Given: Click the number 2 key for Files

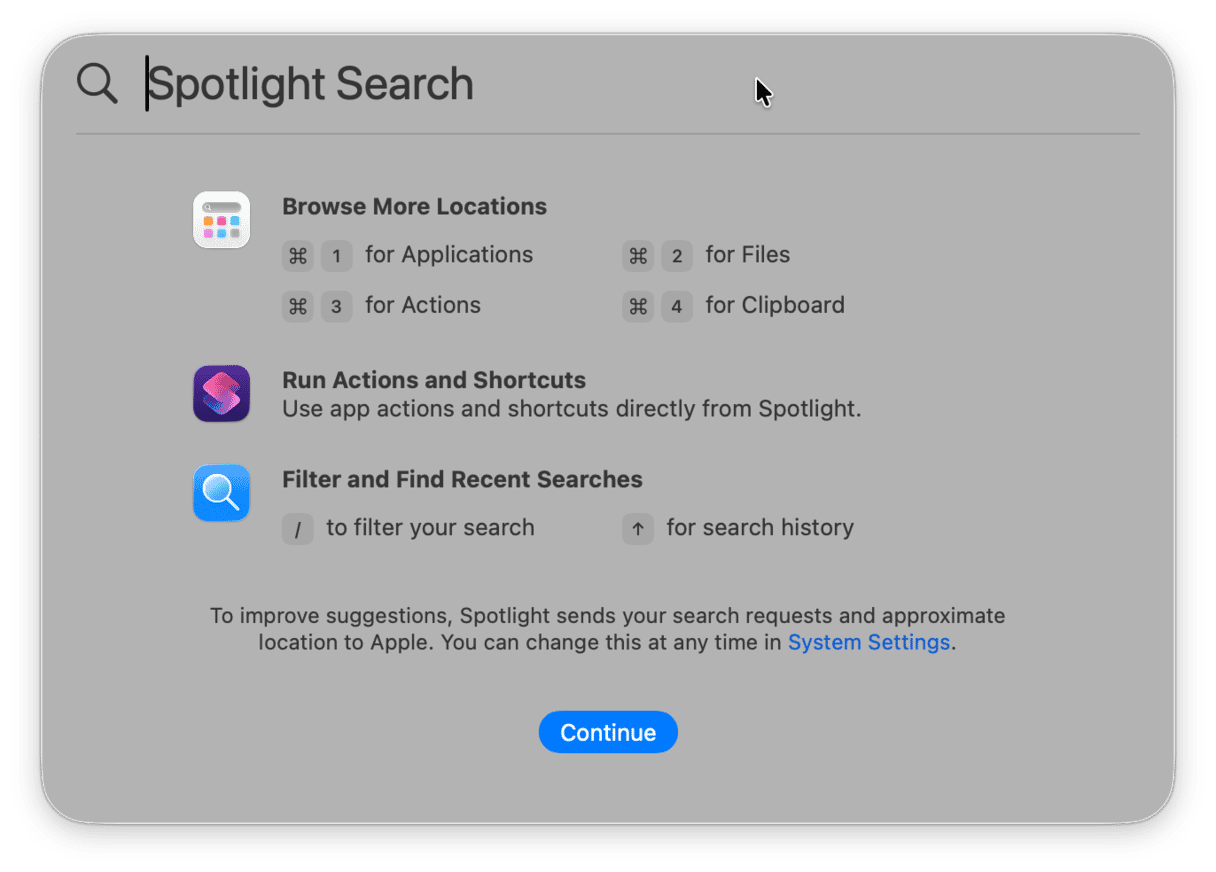Looking at the screenshot, I should click(677, 256).
